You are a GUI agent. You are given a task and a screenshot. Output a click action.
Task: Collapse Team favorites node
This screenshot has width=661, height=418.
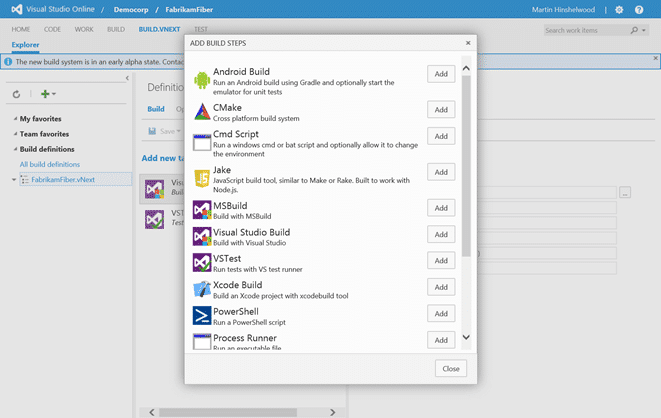tap(15, 134)
